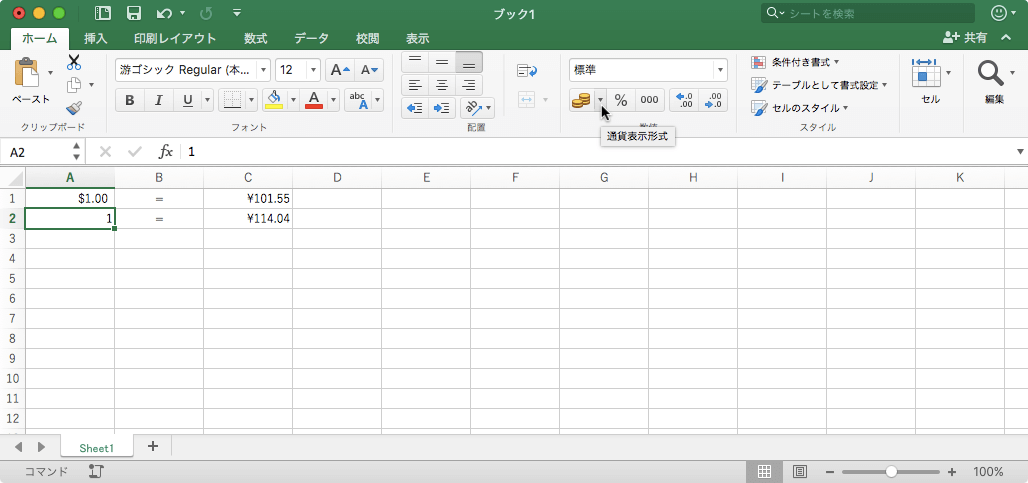1028x483 pixels.
Task: Click the Undo arrow icon
Action: coord(165,13)
